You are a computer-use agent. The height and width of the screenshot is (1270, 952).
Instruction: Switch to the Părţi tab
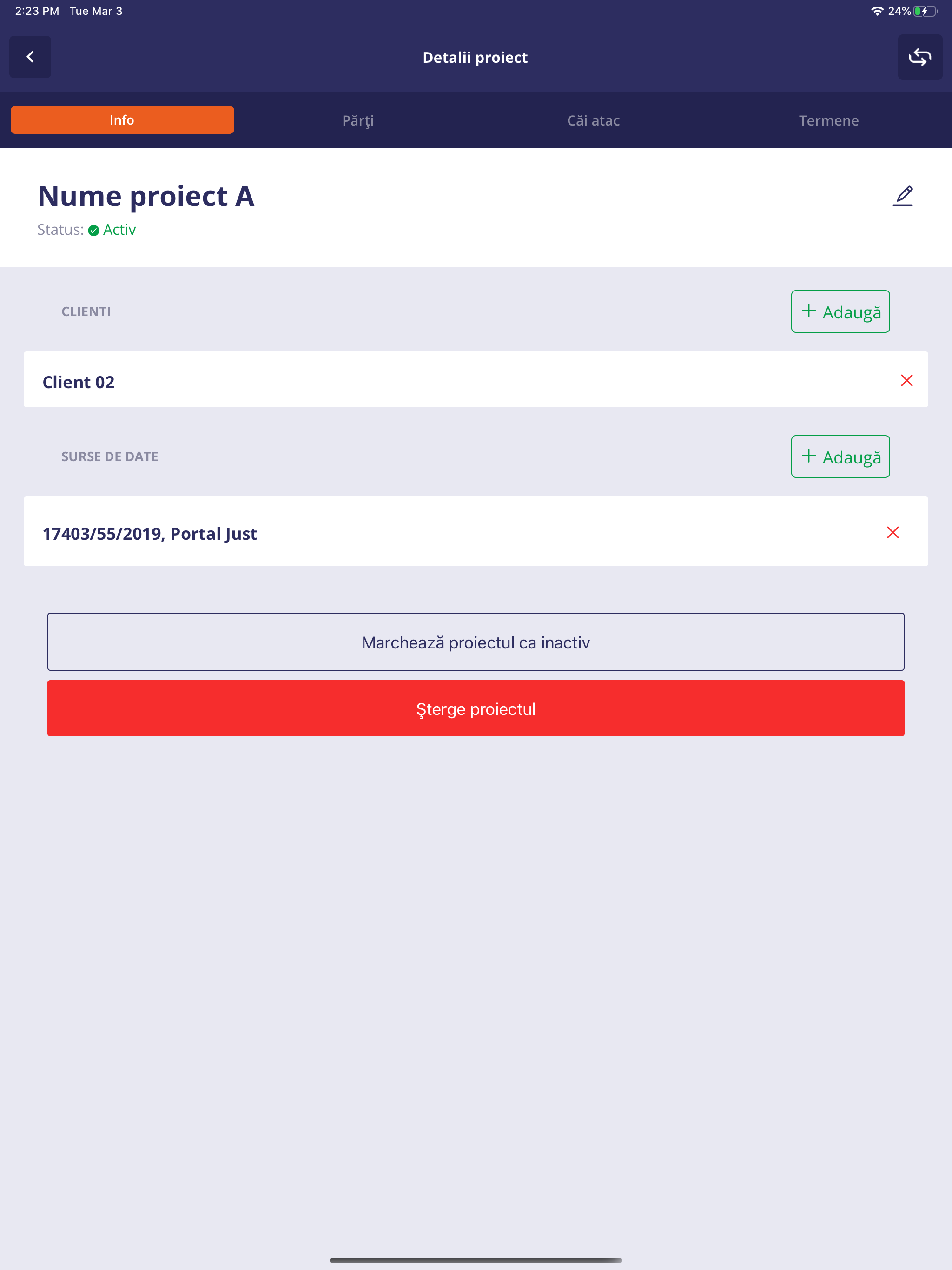358,120
